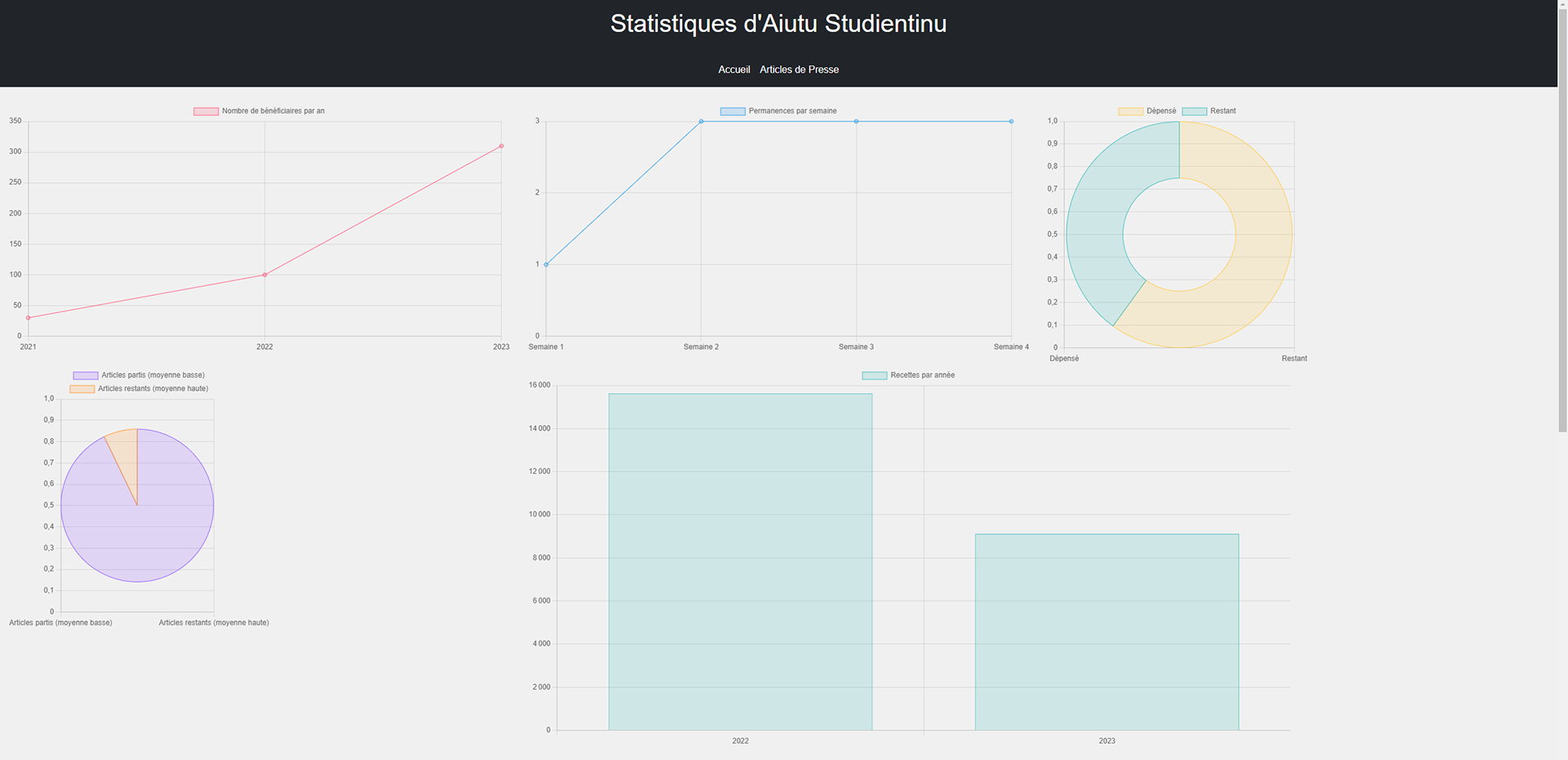The width and height of the screenshot is (1568, 760).
Task: Toggle Articles restants (moyenne haute) legend
Action: (x=139, y=389)
